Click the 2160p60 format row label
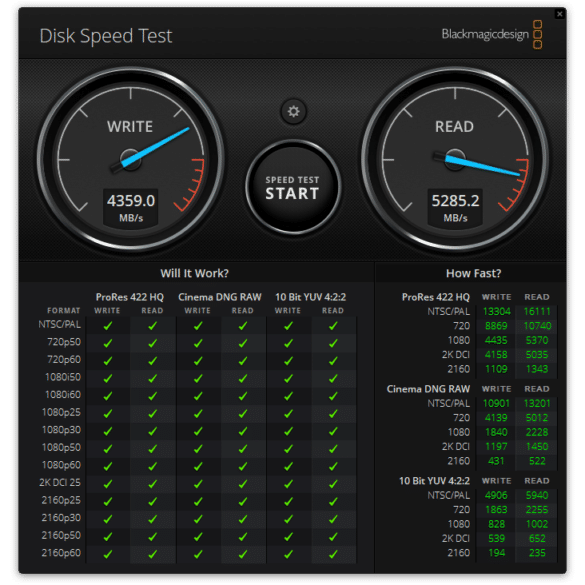This screenshot has width=585, height=585. coord(61,553)
